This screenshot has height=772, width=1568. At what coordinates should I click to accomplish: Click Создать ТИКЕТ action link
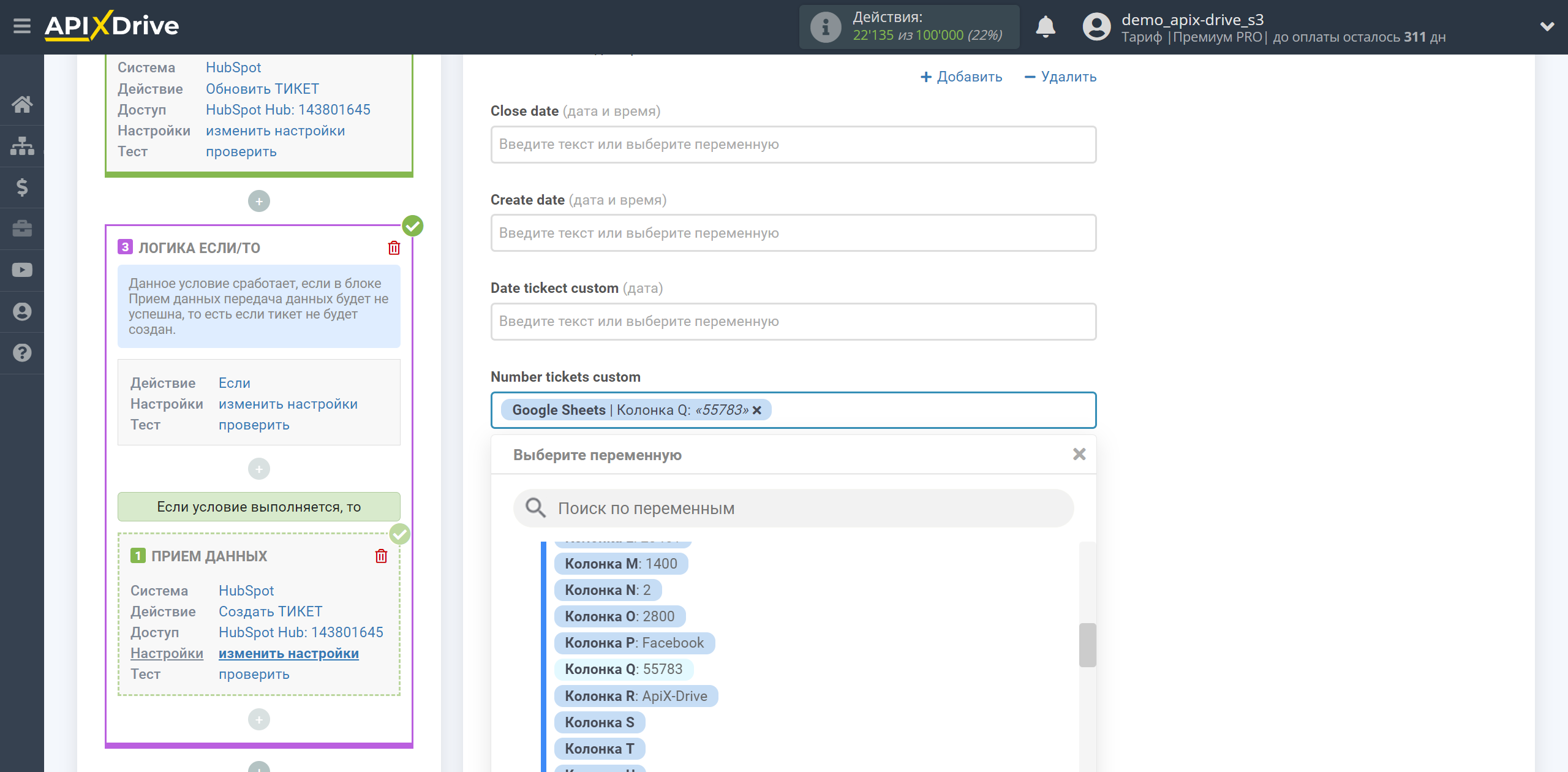(270, 611)
